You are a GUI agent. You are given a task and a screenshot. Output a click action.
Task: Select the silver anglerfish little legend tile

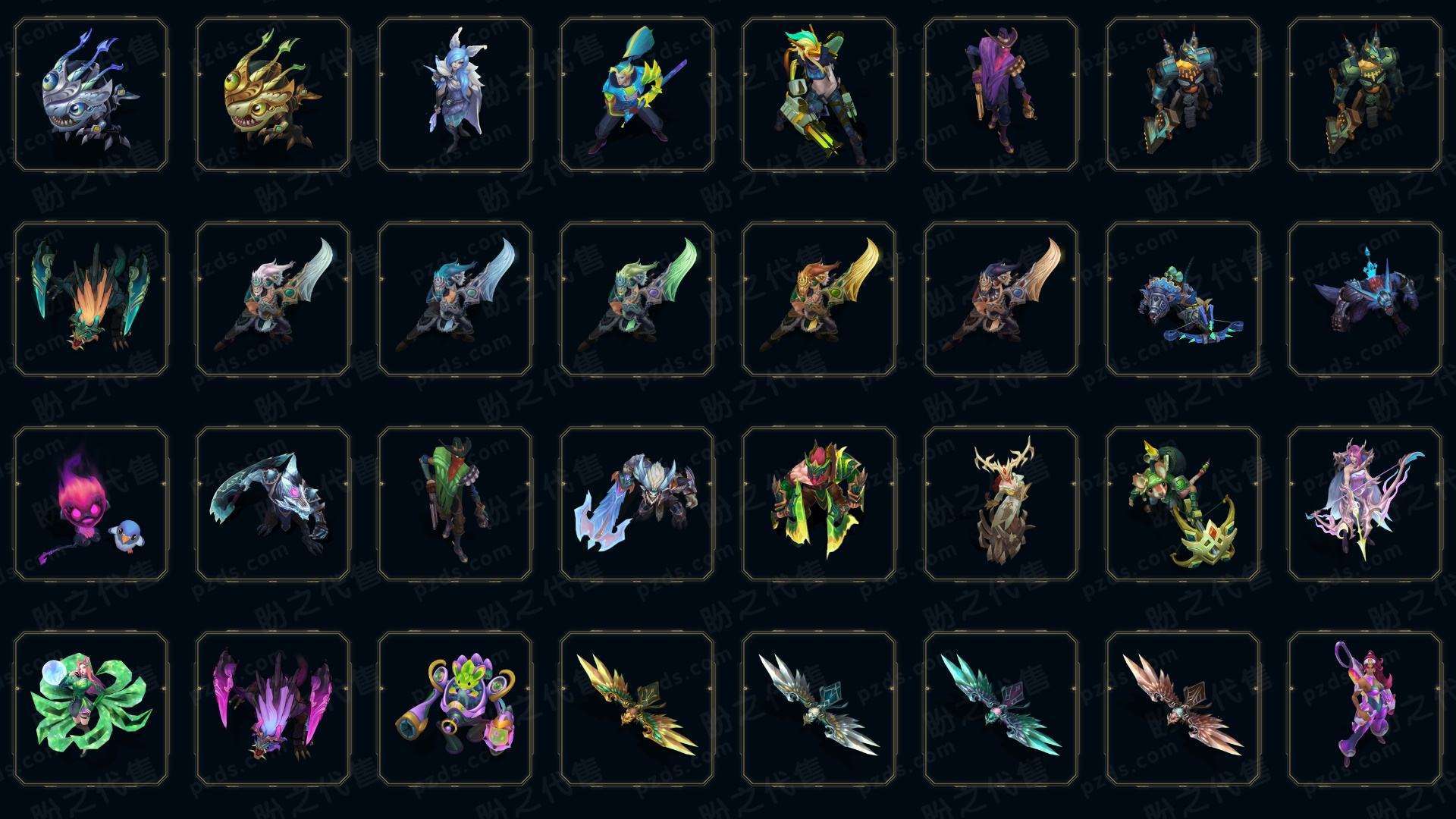[x=91, y=95]
